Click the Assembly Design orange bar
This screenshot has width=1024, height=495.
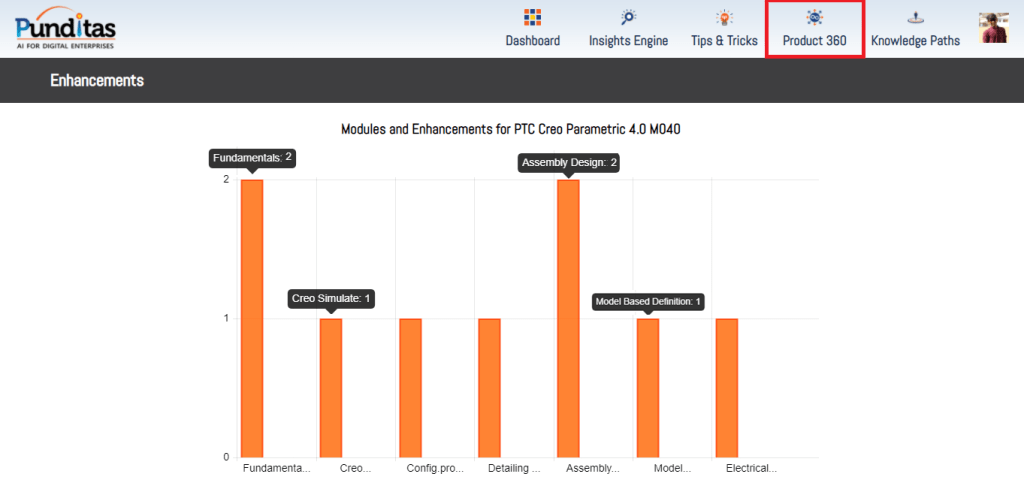point(568,318)
